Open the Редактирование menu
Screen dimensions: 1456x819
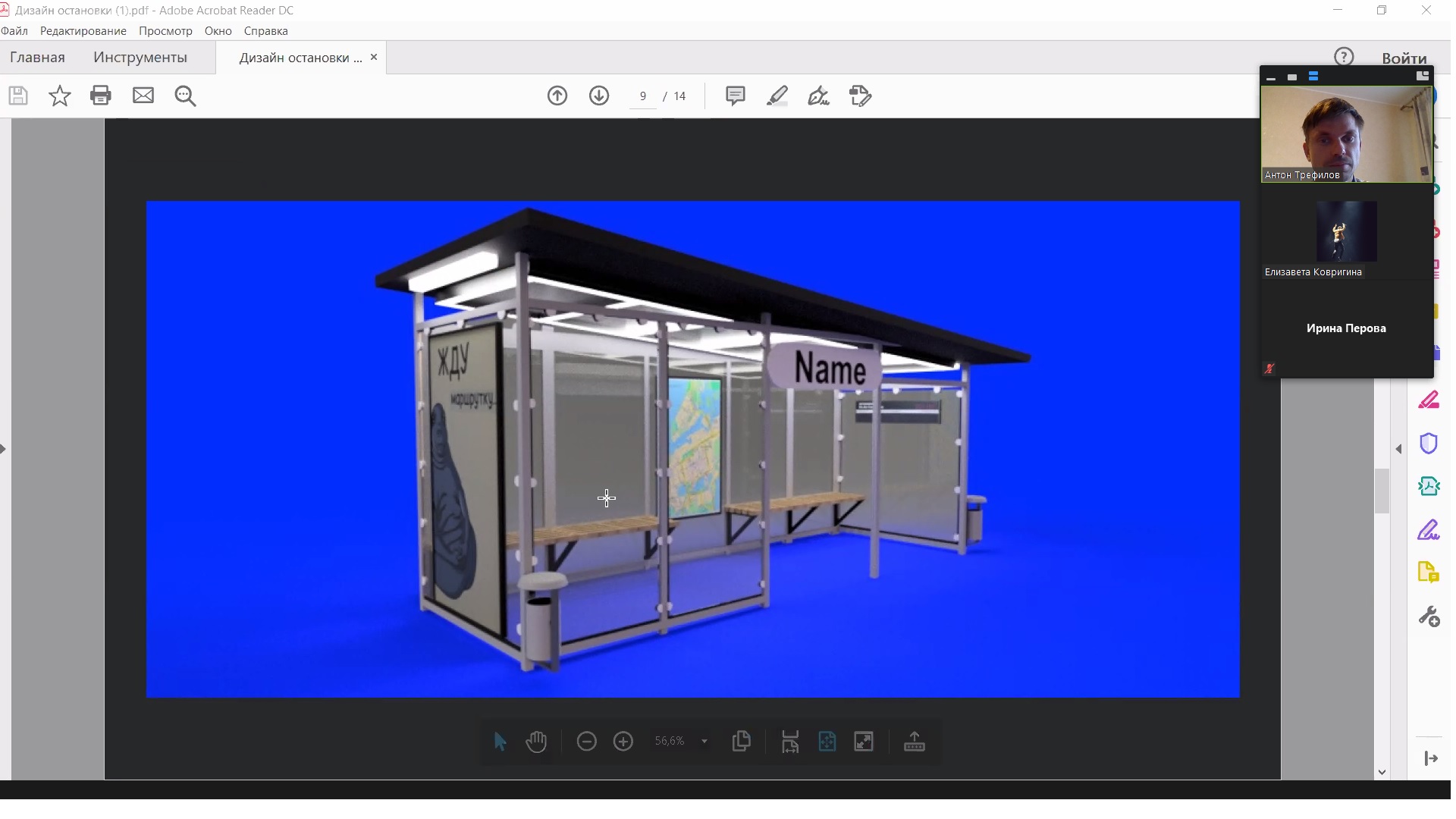click(83, 31)
